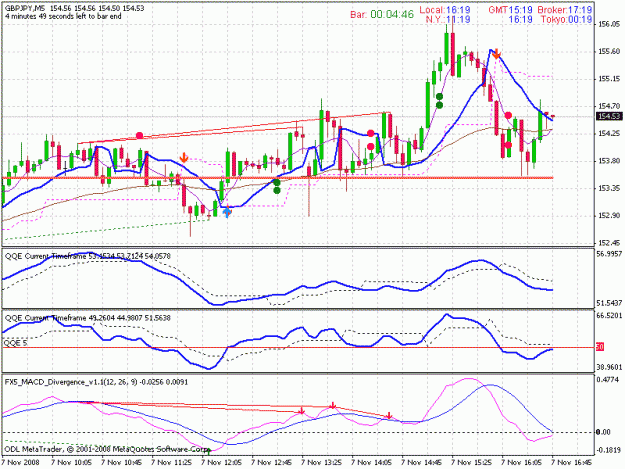Click first red down arrow on MACD divergence line
The width and height of the screenshot is (625, 469).
(x=302, y=411)
